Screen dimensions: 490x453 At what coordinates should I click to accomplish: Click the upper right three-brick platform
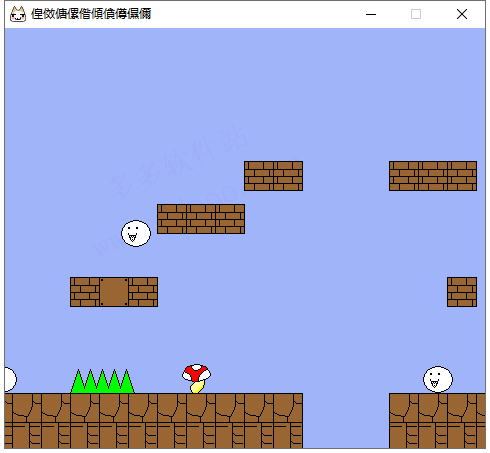tap(433, 176)
